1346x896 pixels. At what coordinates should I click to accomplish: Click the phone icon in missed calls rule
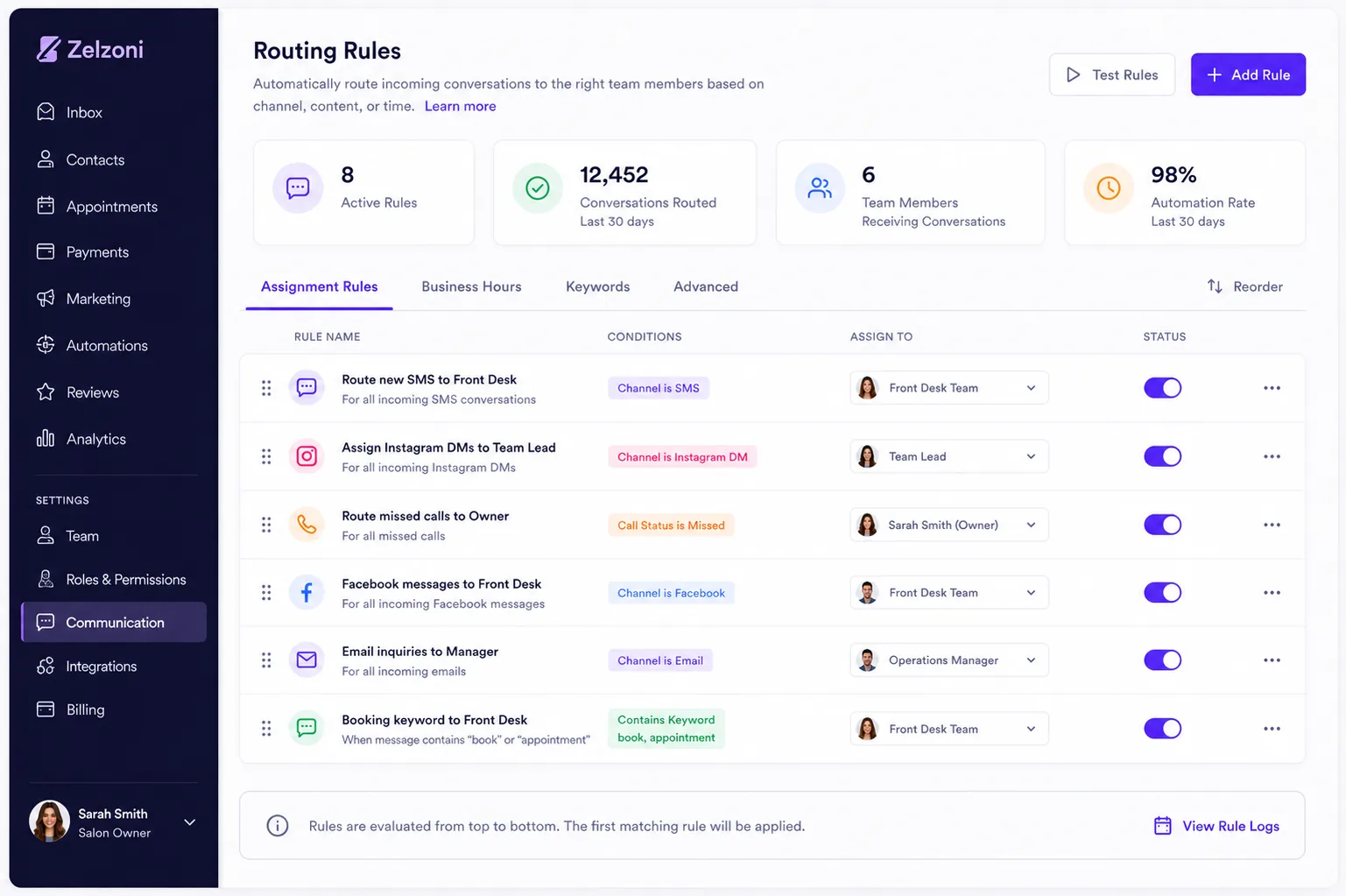pos(307,525)
